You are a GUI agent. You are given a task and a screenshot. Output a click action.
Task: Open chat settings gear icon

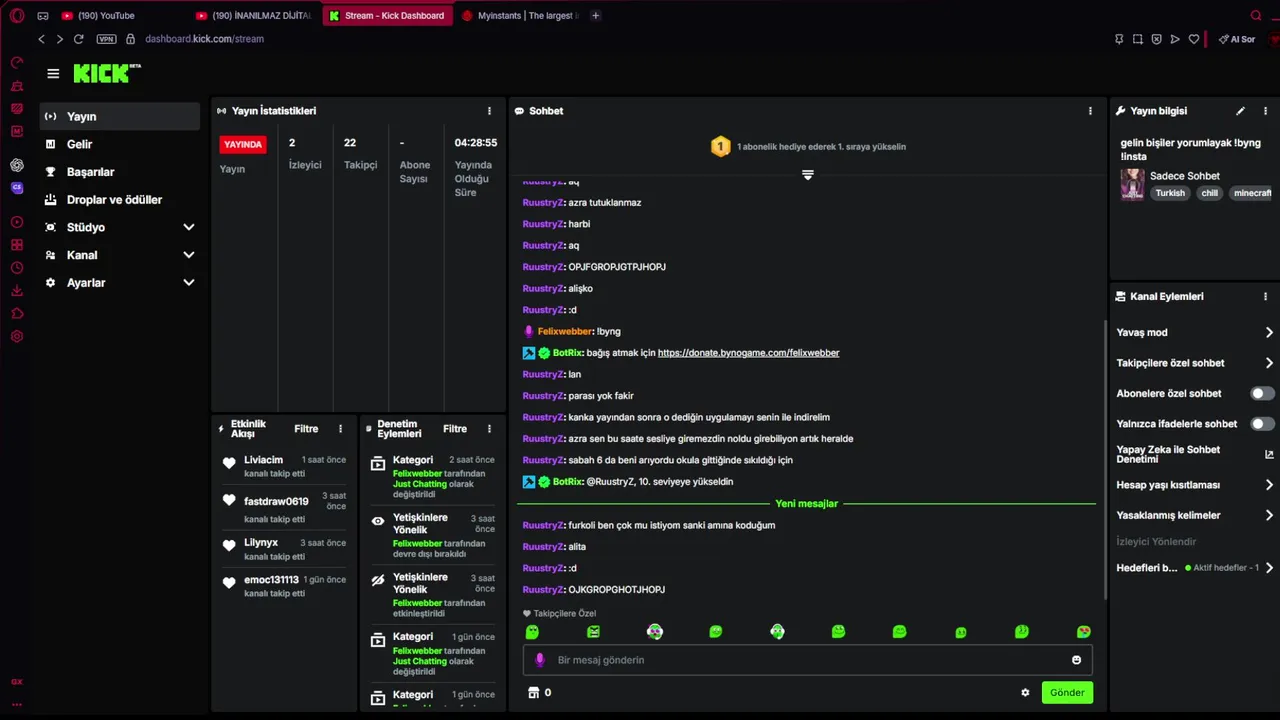[x=1025, y=692]
